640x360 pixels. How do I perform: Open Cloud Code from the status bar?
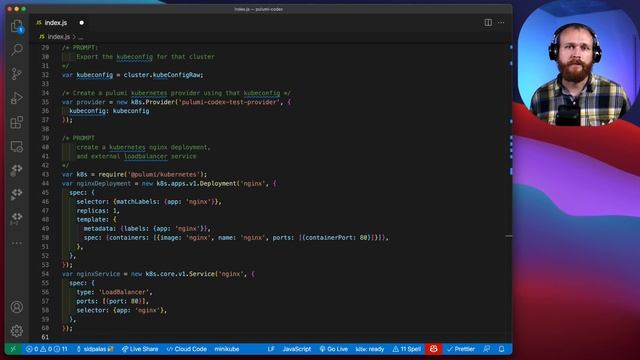[187, 349]
